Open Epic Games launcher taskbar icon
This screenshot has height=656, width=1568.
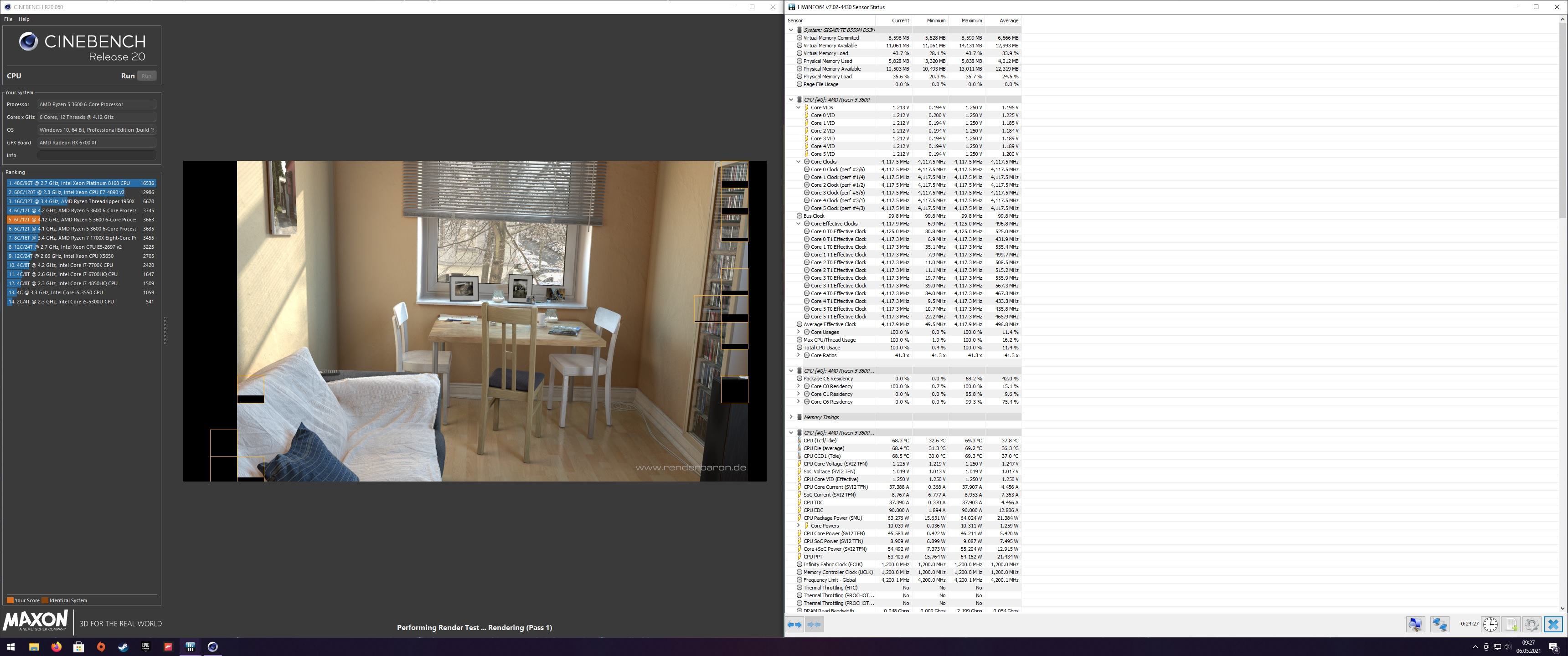(145, 647)
